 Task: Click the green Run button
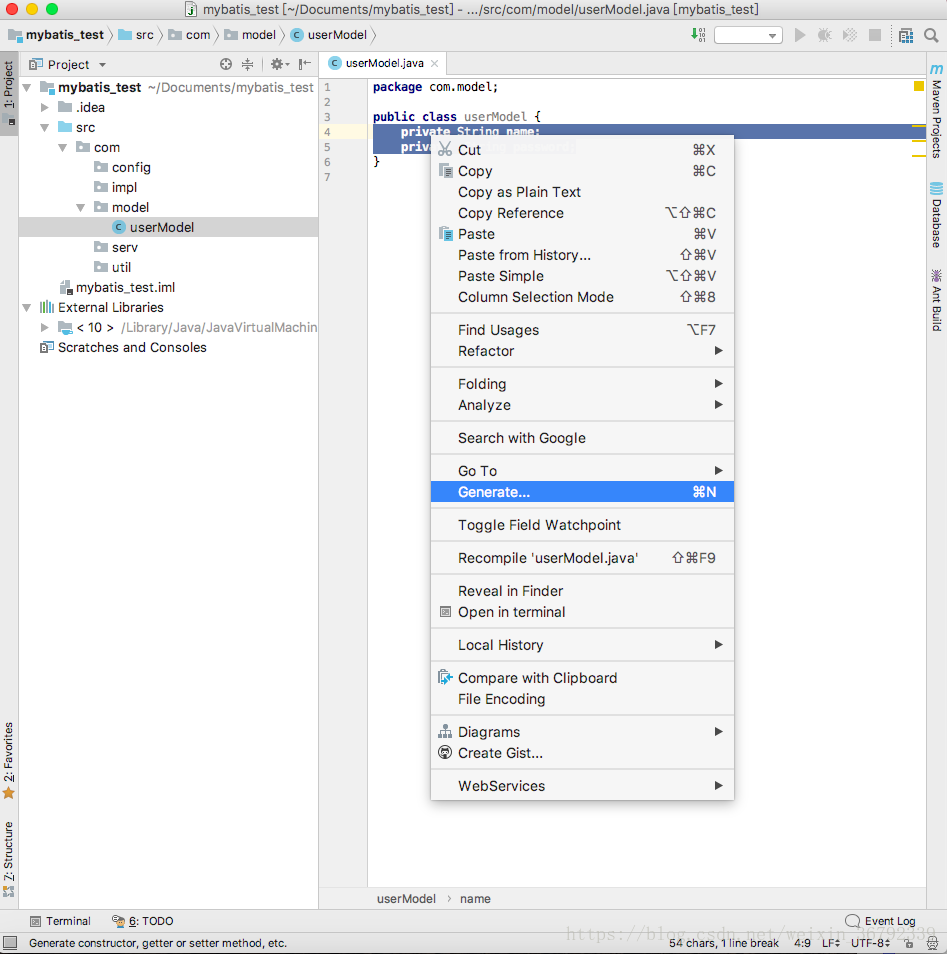click(x=800, y=35)
